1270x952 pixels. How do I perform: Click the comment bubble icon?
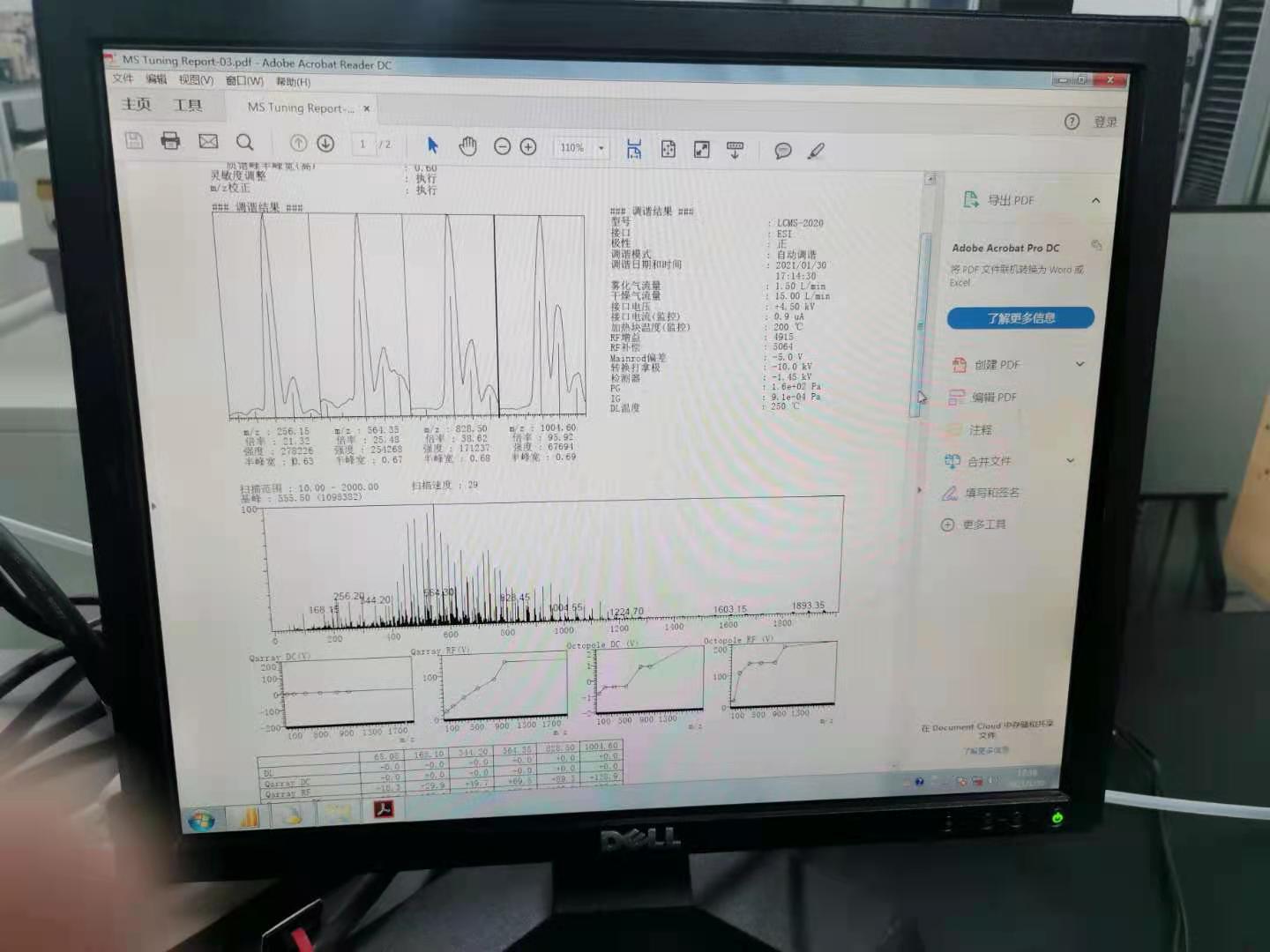tap(782, 151)
